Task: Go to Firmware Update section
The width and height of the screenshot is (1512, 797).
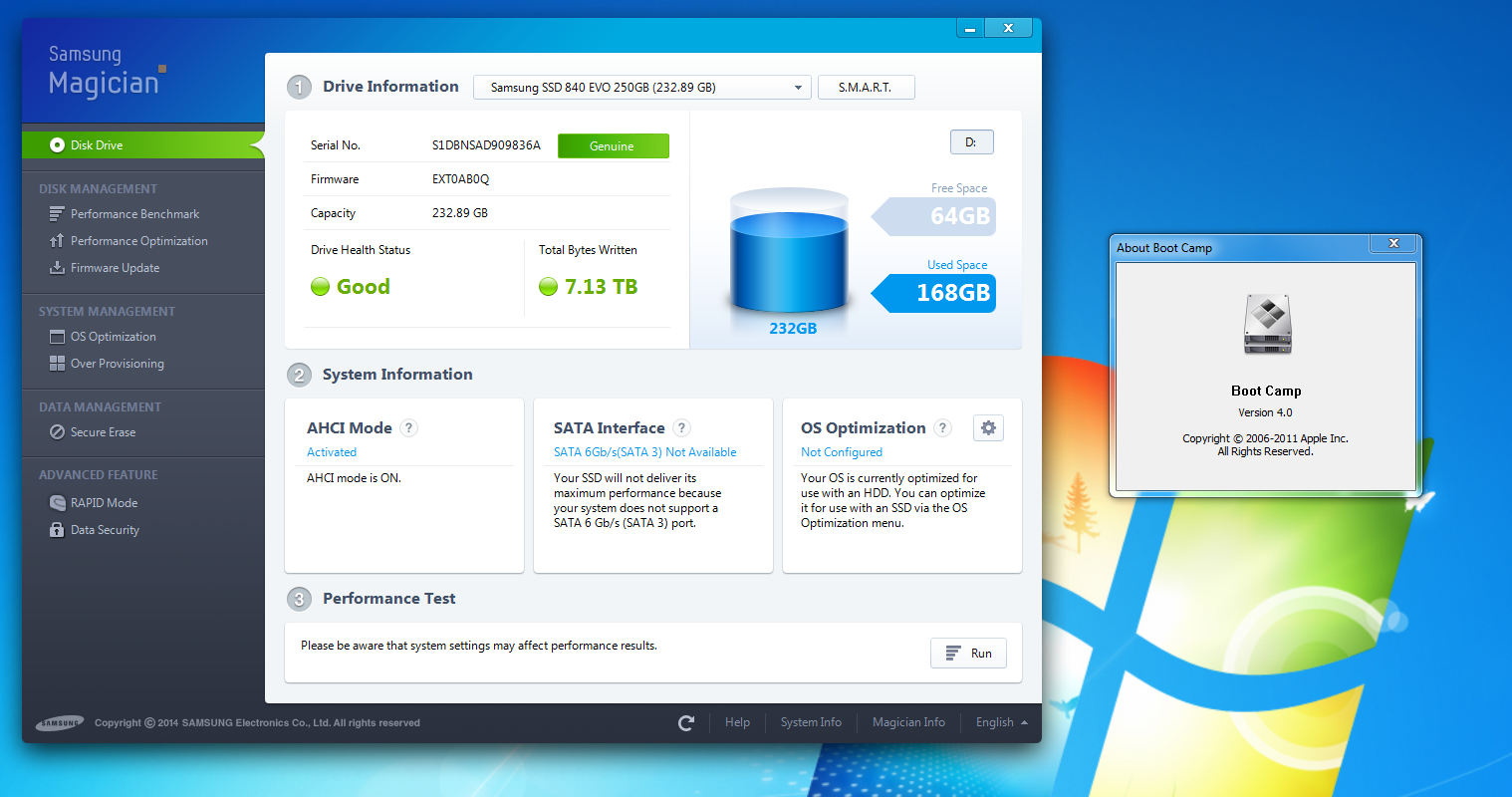Action: pyautogui.click(x=115, y=268)
